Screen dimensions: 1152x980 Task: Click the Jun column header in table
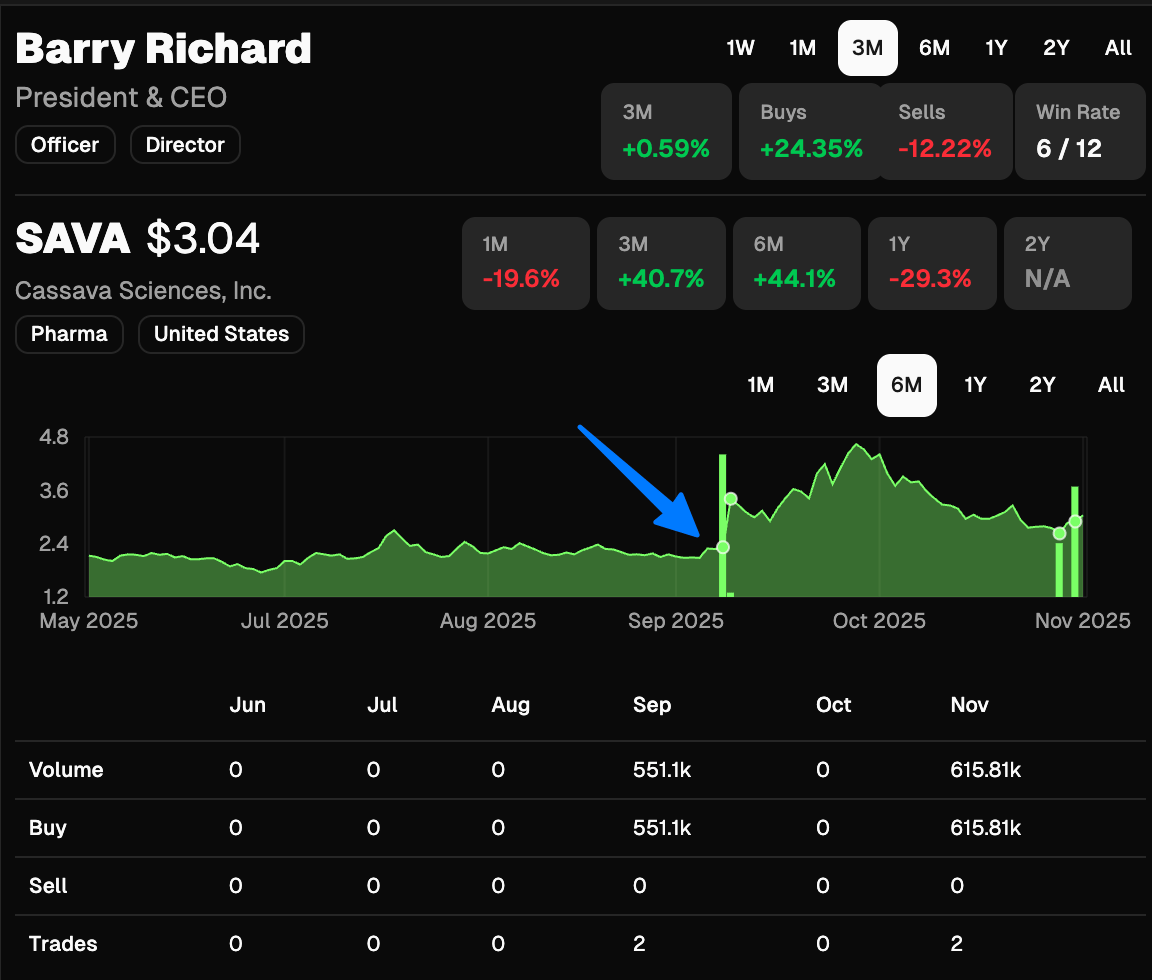[248, 705]
